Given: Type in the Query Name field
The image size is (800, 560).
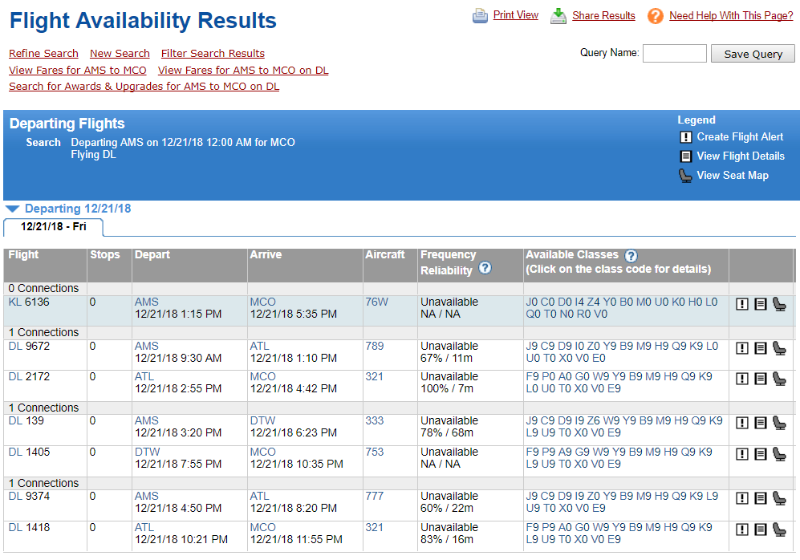Looking at the screenshot, I should [674, 54].
